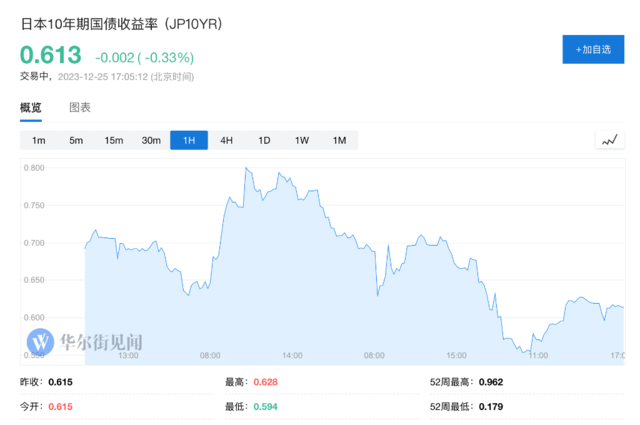640x425 pixels.
Task: Click the 最低 value 0.594
Action: click(265, 406)
